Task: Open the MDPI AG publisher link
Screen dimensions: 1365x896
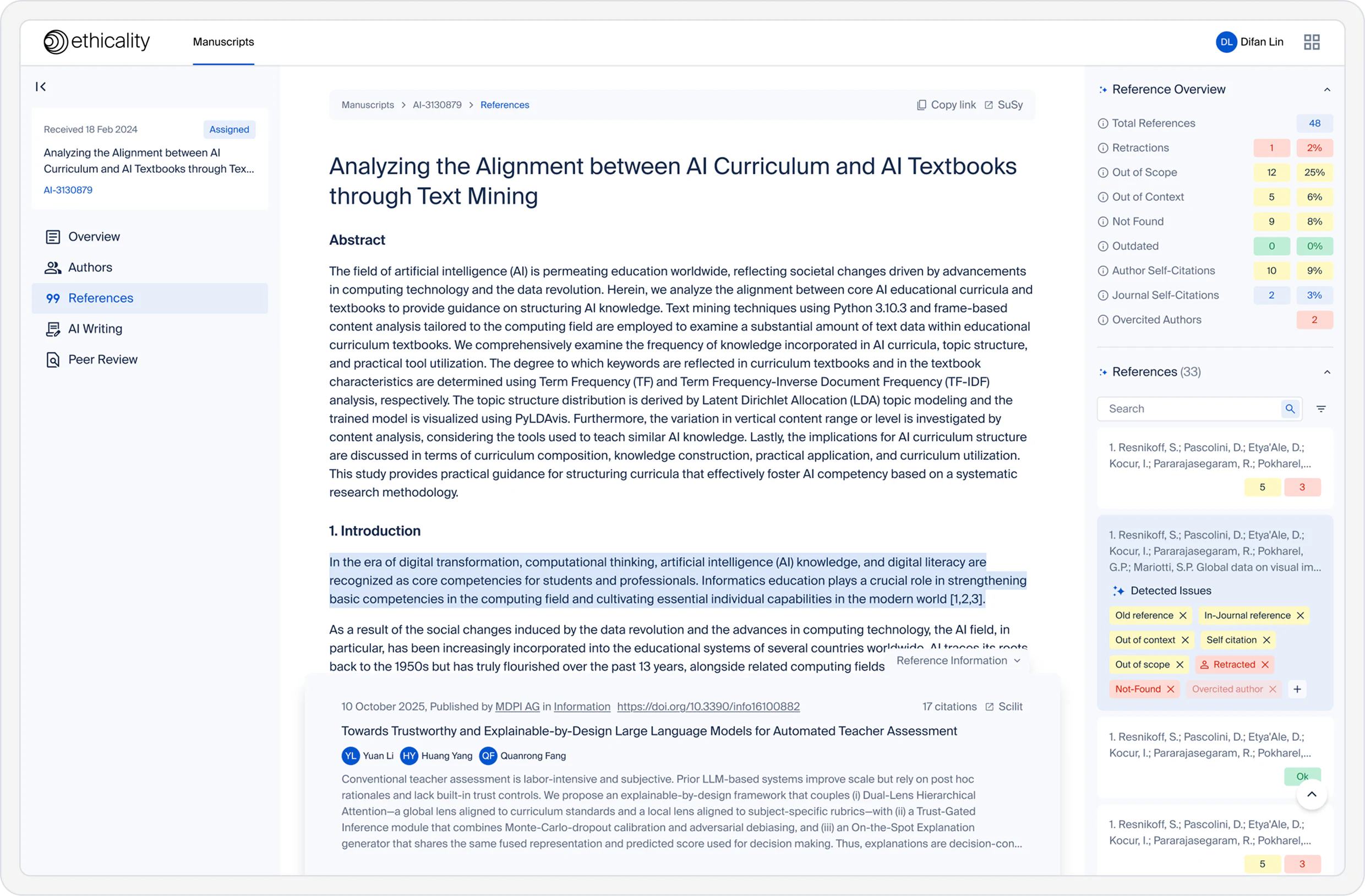Action: (517, 707)
